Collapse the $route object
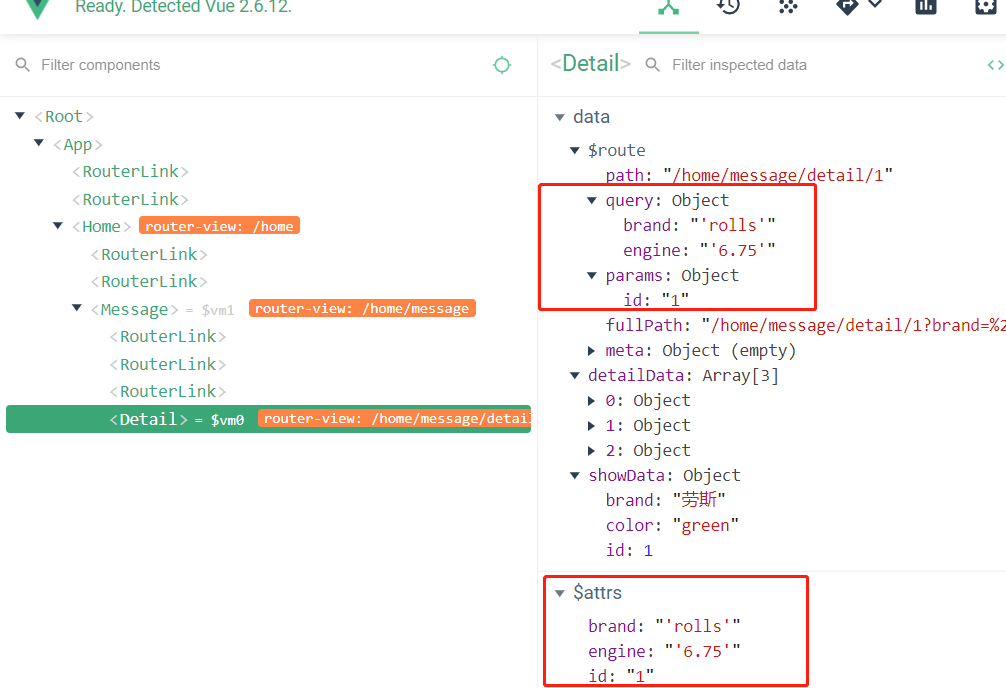Viewport: 1006px width, 688px height. pos(575,150)
